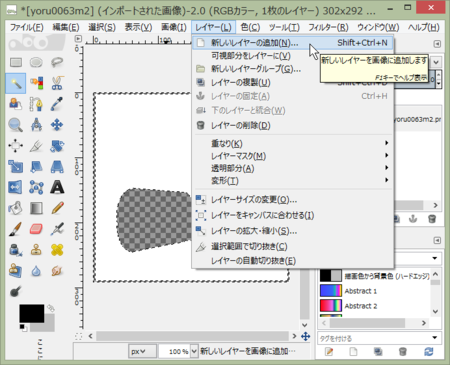Select the Paintbrush tool
The height and width of the screenshot is (365, 450).
(16, 229)
